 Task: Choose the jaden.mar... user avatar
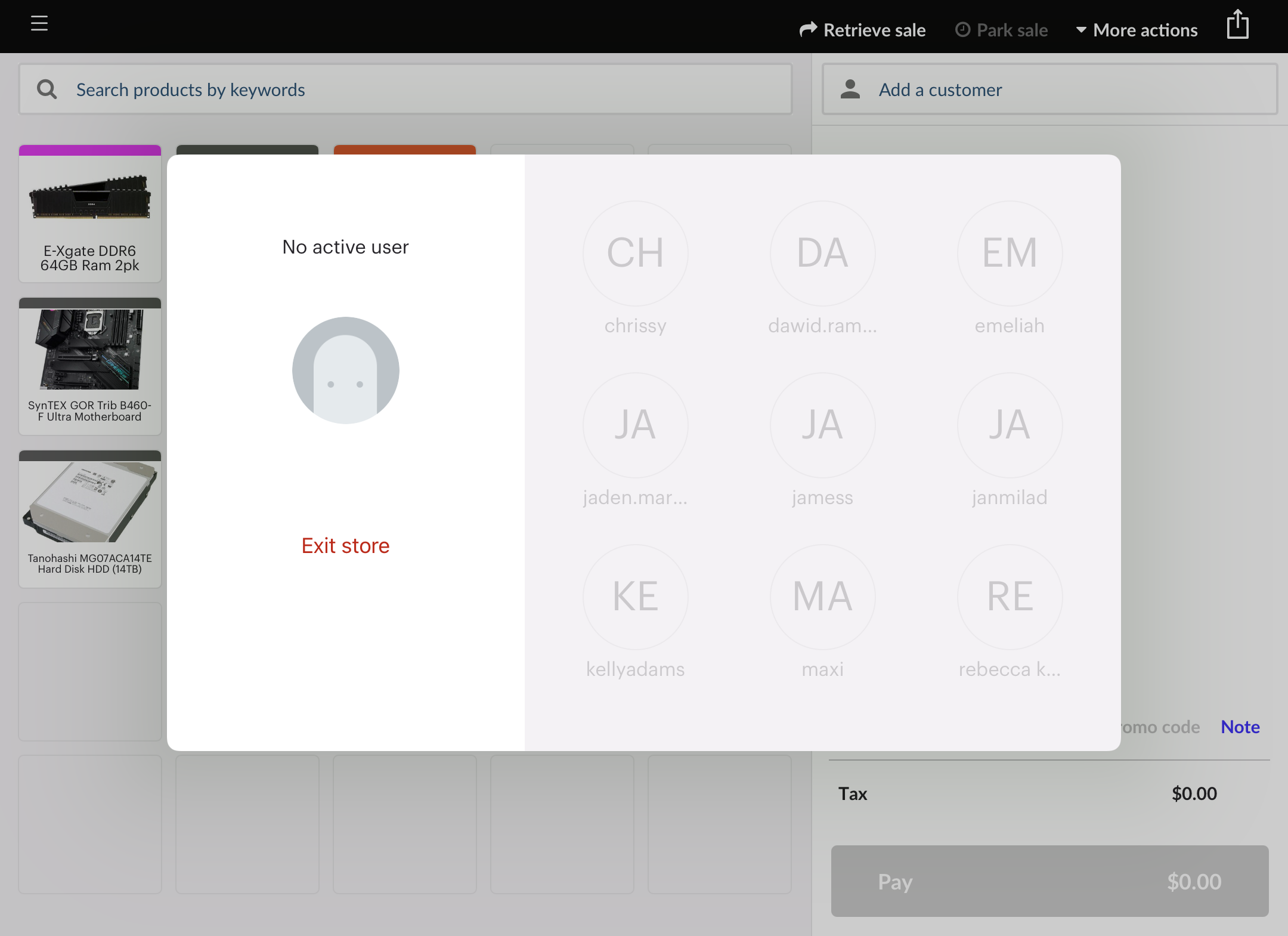click(635, 425)
